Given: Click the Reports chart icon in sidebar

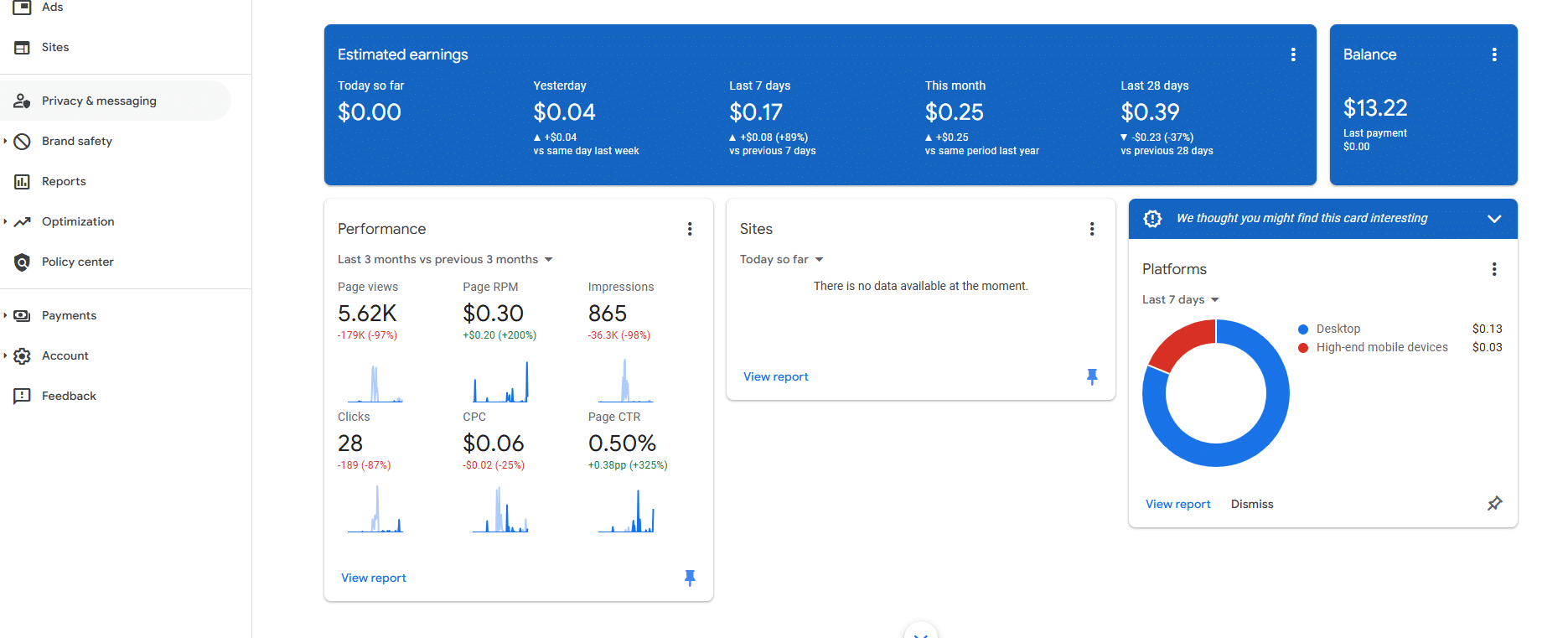Looking at the screenshot, I should (x=23, y=181).
